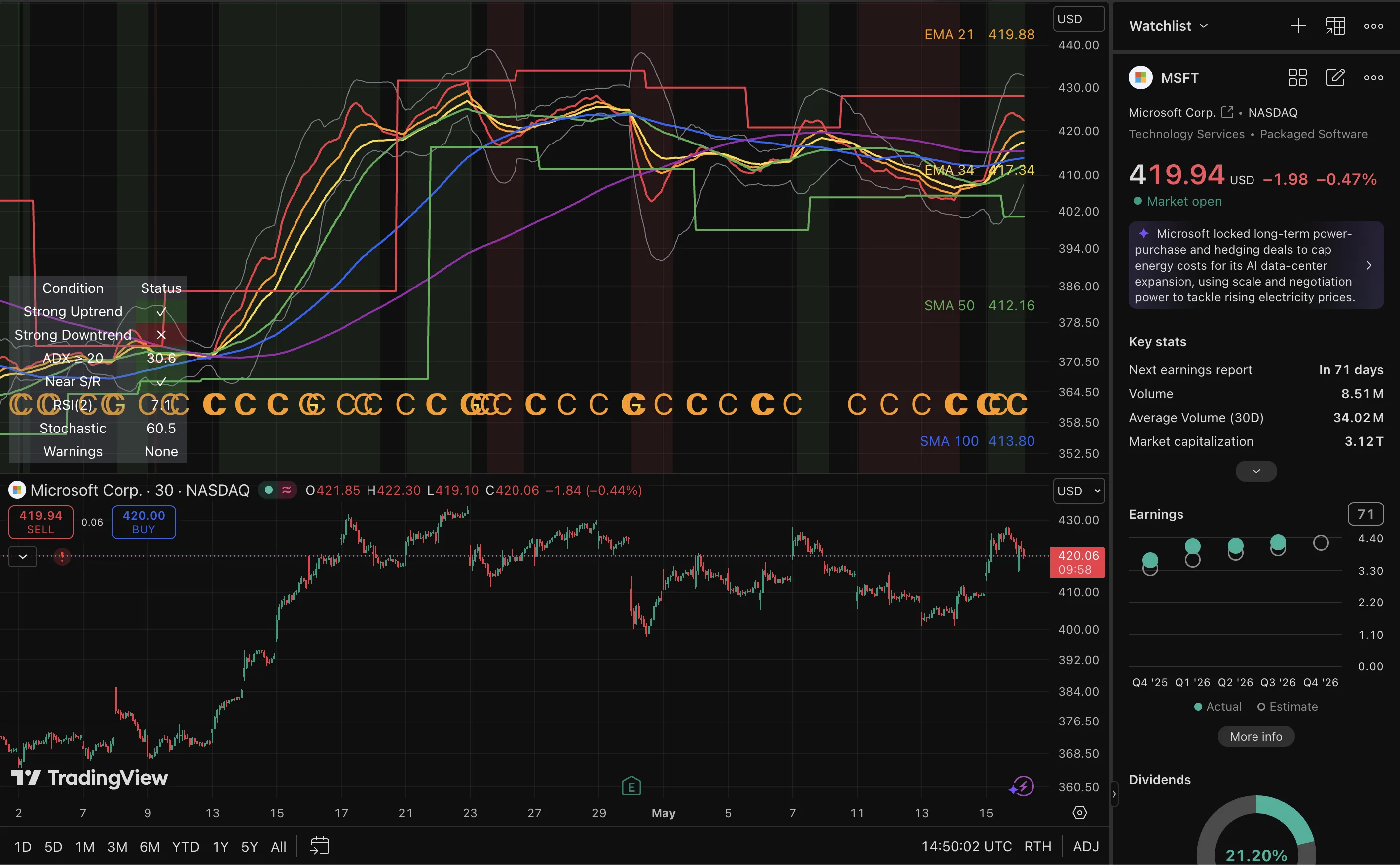
Task: Collapse the indicator legend chevron under the SELL button
Action: click(23, 556)
